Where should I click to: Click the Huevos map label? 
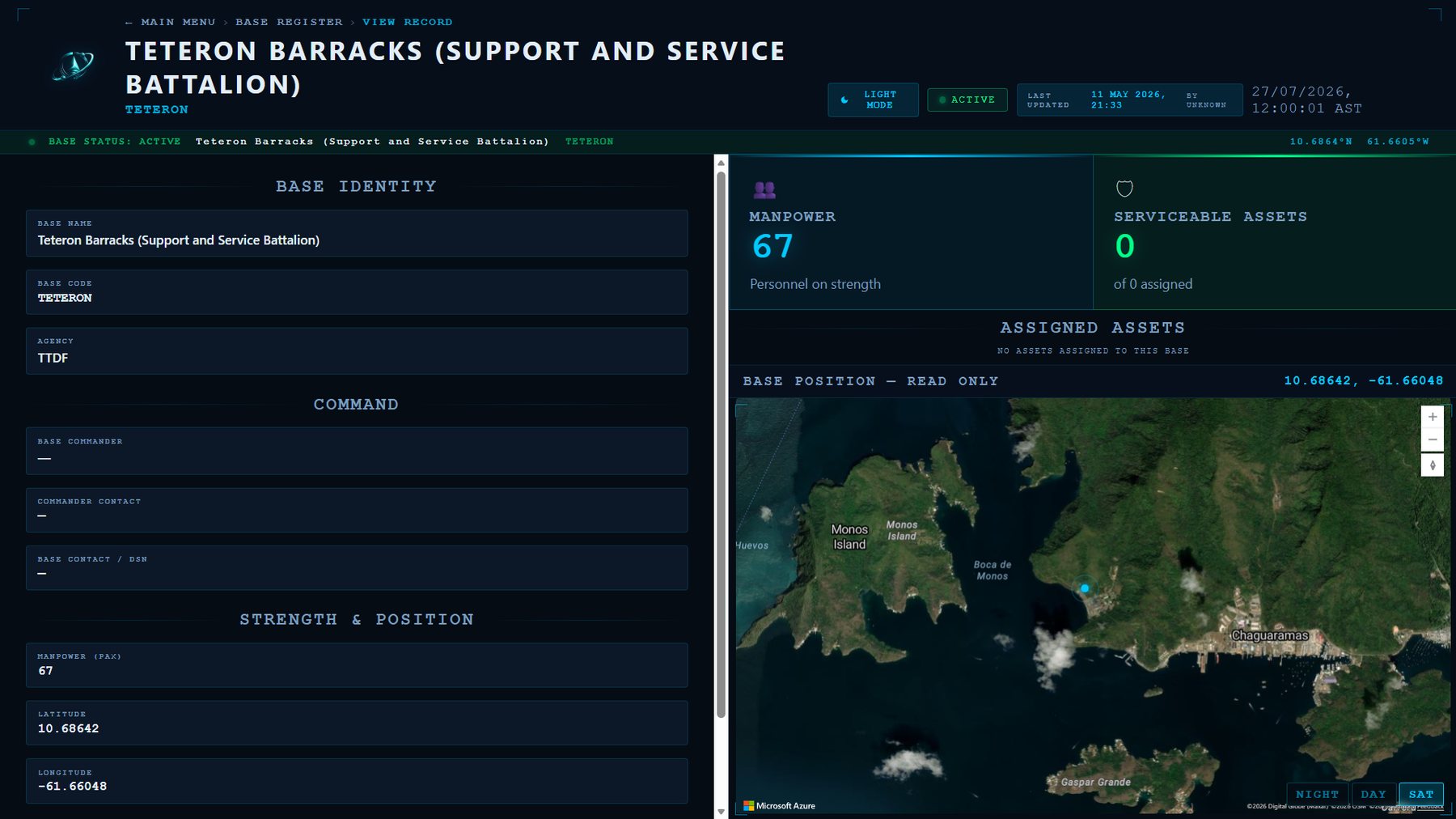click(x=752, y=545)
